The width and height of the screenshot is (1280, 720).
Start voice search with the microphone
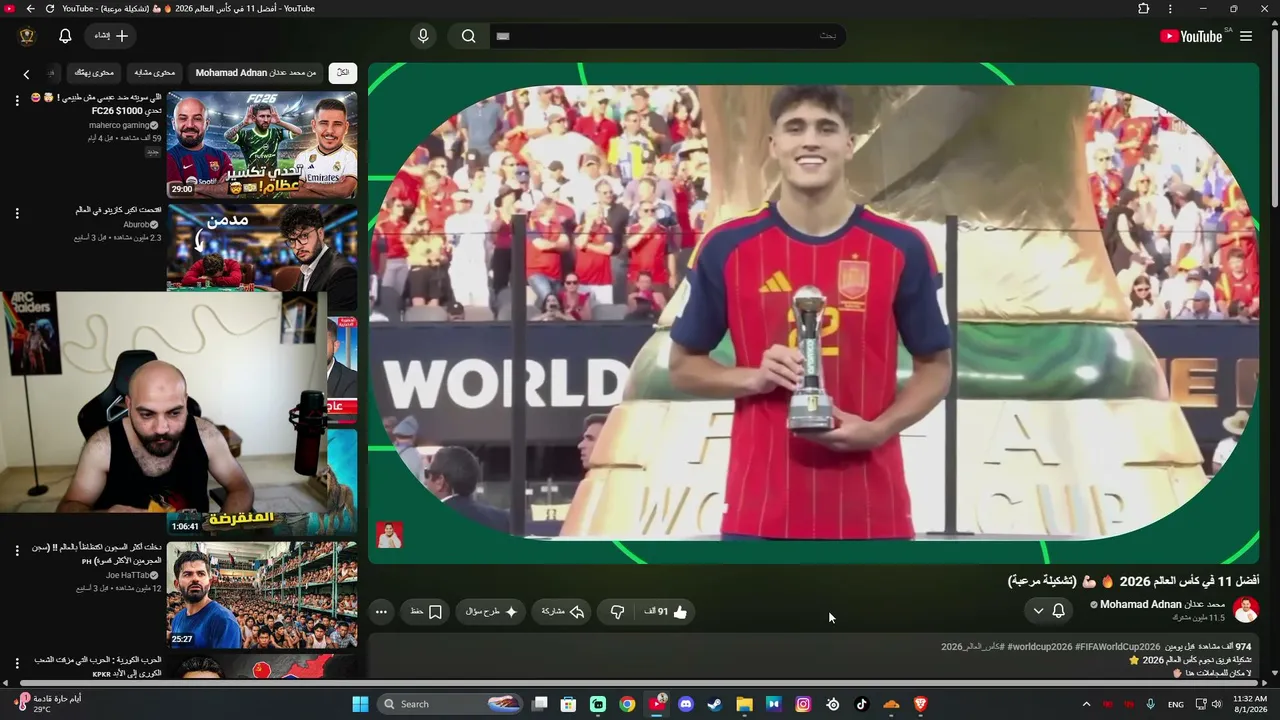coord(423,36)
